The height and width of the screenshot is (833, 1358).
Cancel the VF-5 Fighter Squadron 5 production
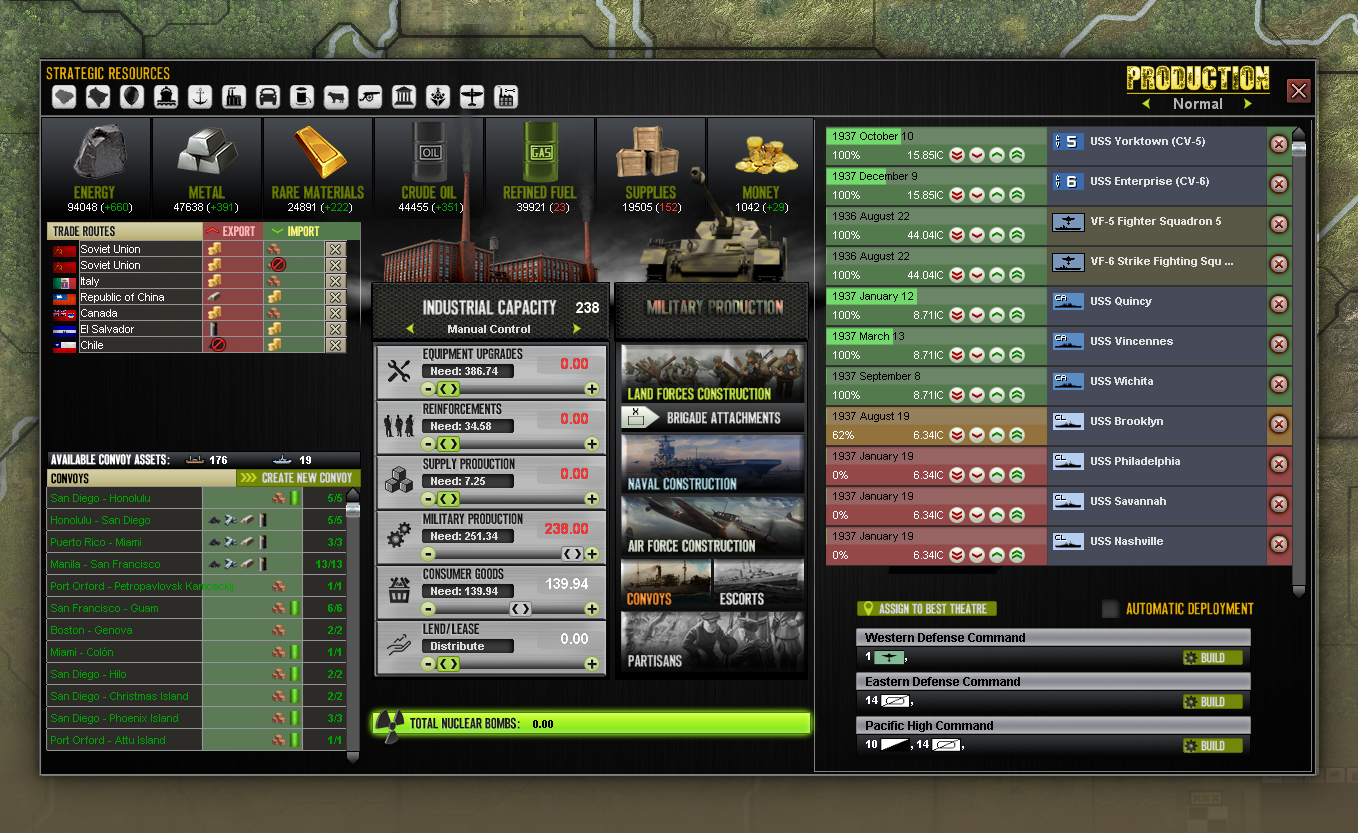pyautogui.click(x=1278, y=224)
